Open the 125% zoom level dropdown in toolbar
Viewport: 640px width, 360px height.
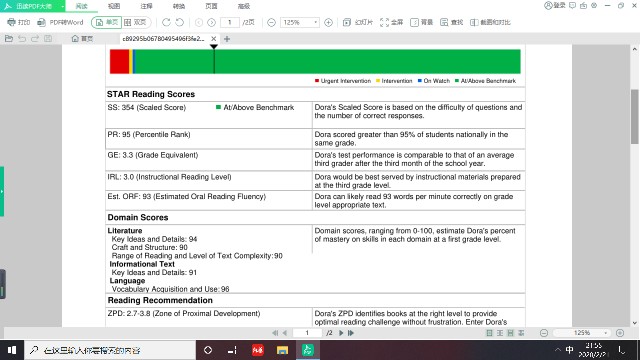pos(300,22)
